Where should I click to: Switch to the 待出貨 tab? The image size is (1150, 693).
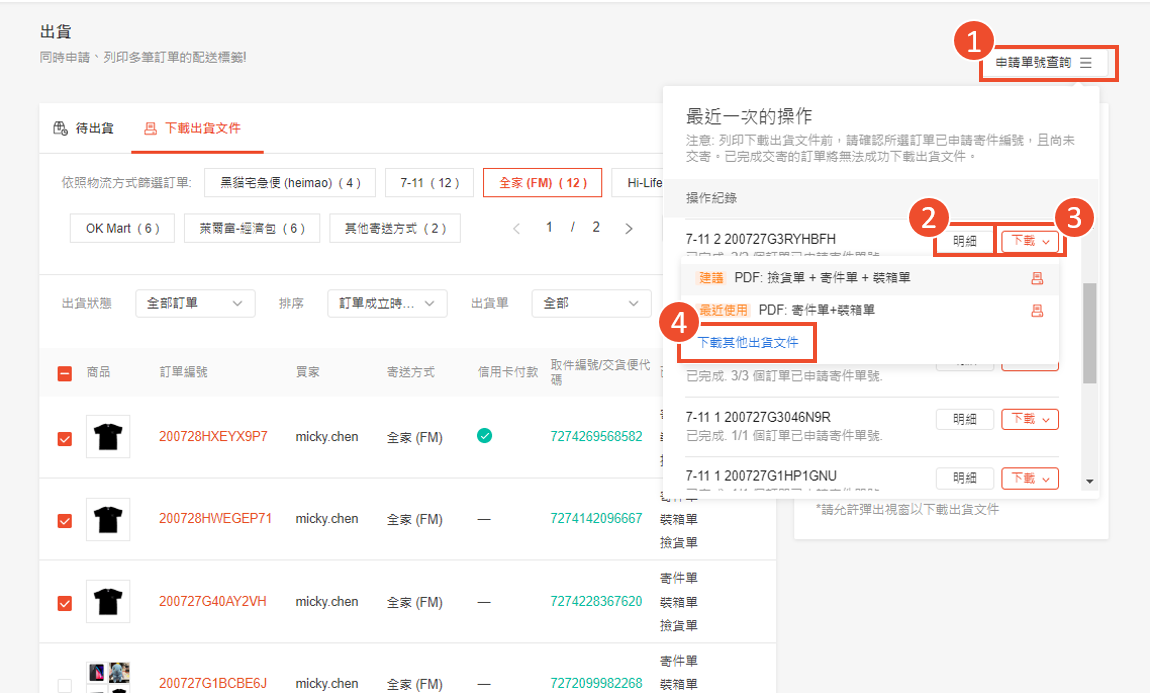coord(84,128)
